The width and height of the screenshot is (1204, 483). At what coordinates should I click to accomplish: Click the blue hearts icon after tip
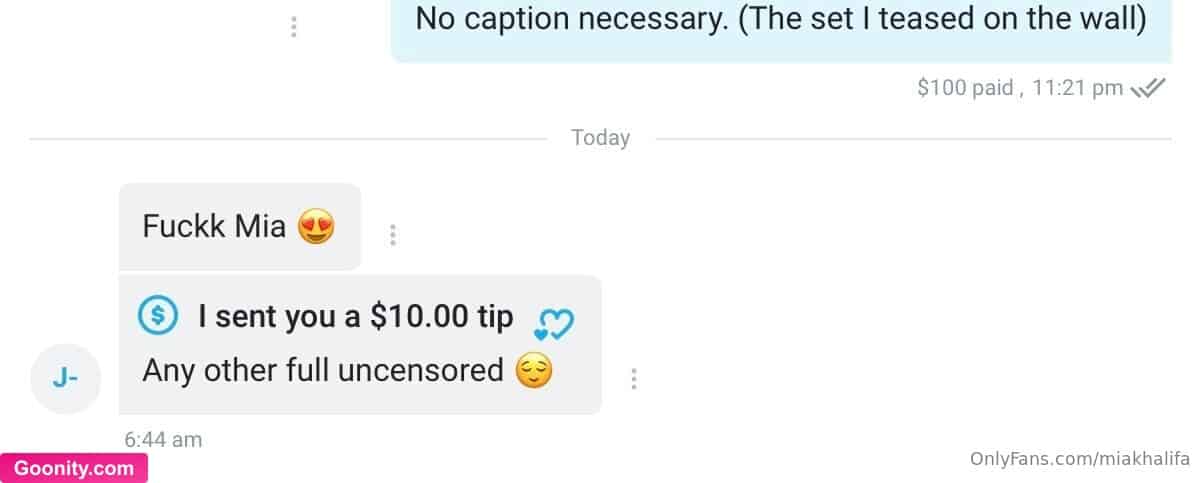pos(554,323)
